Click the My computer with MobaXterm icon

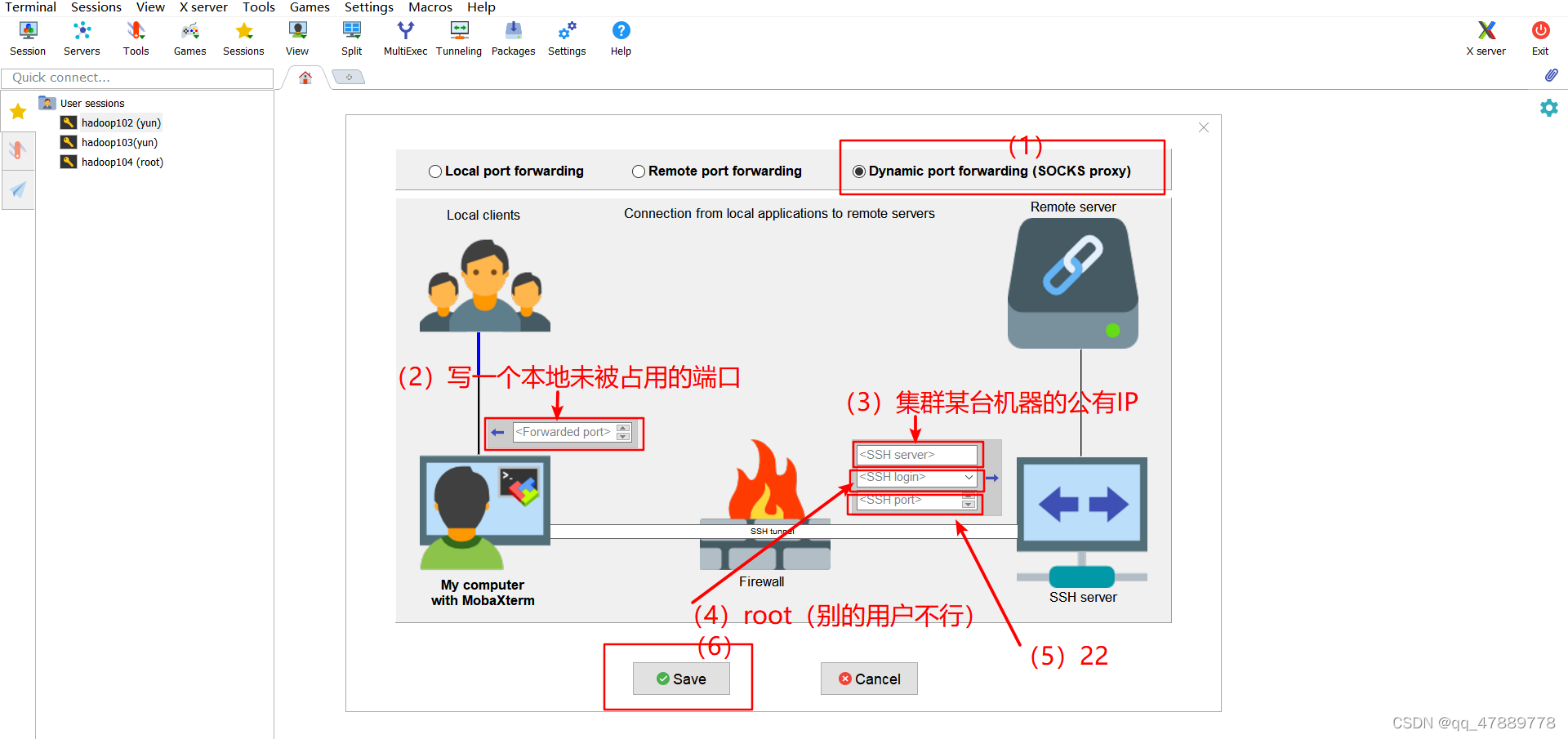coord(485,513)
